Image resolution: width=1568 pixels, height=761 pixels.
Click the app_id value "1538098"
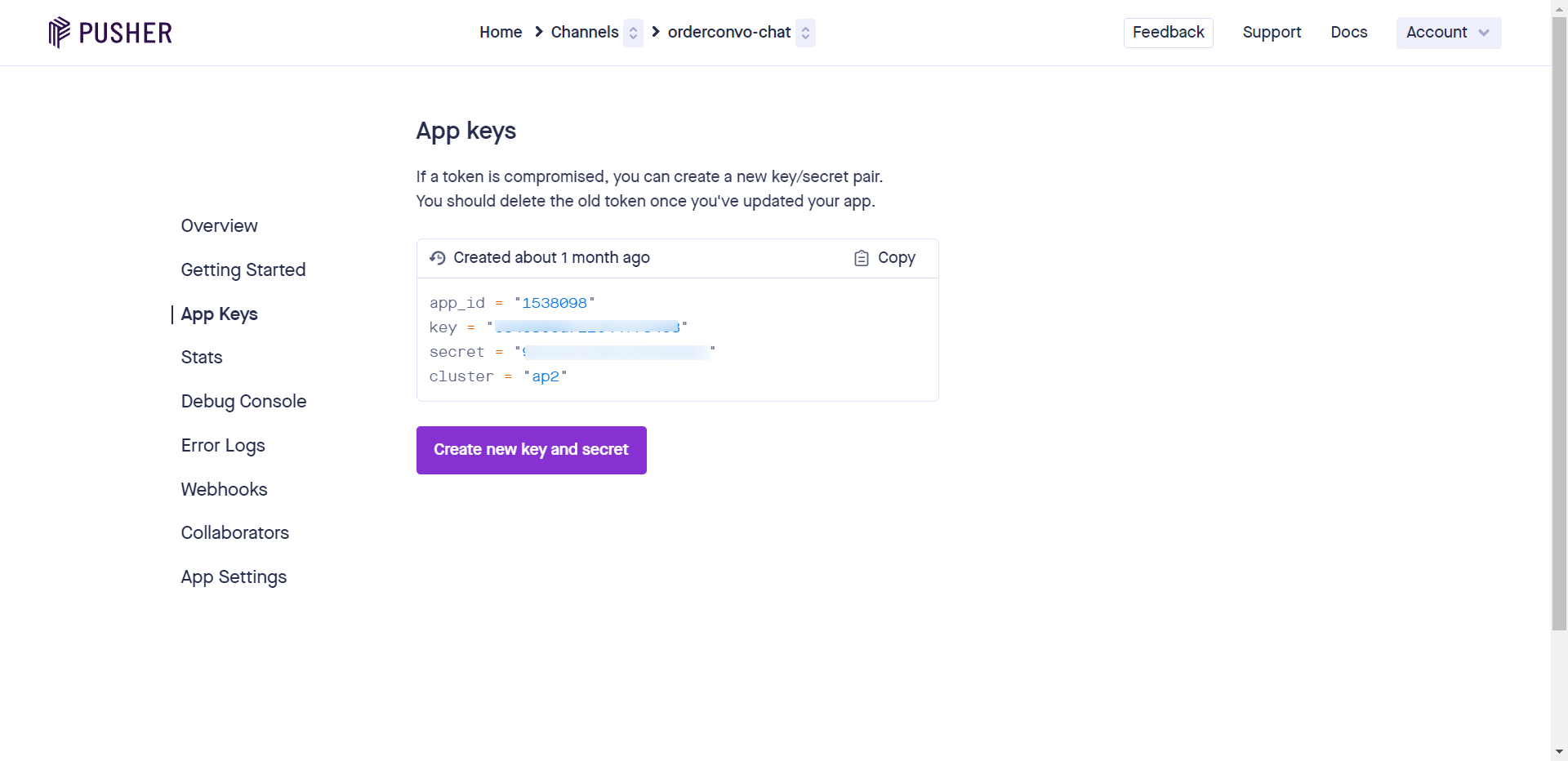(555, 303)
